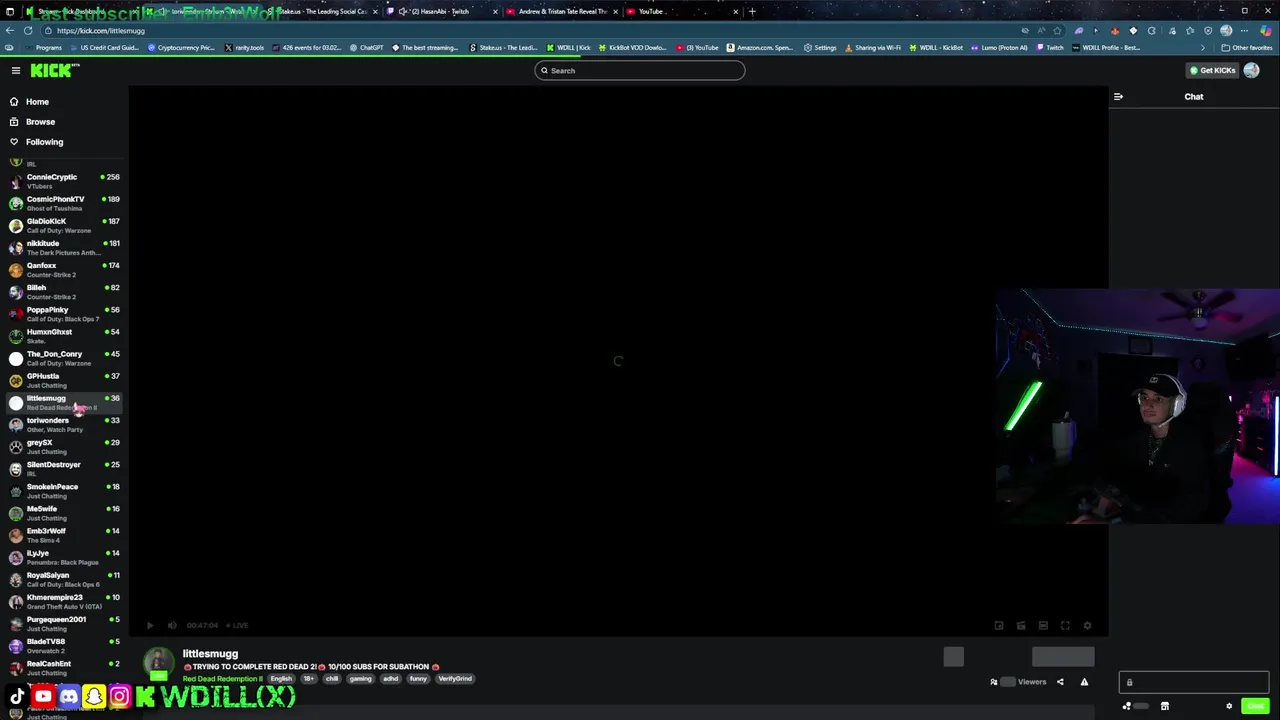Toggle theater mode icon
This screenshot has height=720, width=1280.
tap(1043, 625)
